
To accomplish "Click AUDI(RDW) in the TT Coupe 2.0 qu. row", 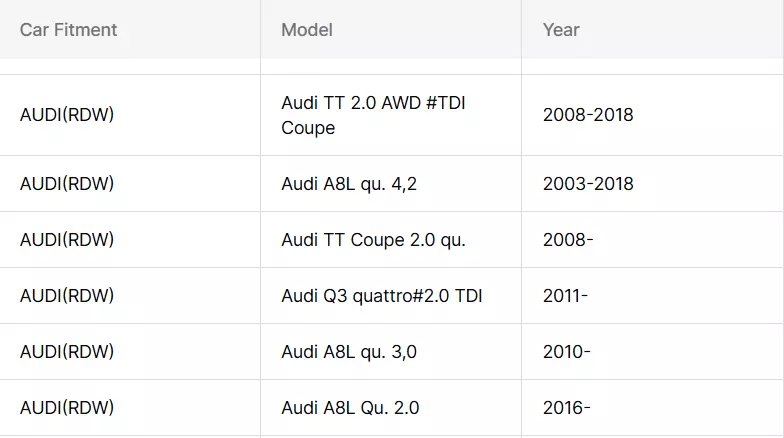I will pos(67,240).
